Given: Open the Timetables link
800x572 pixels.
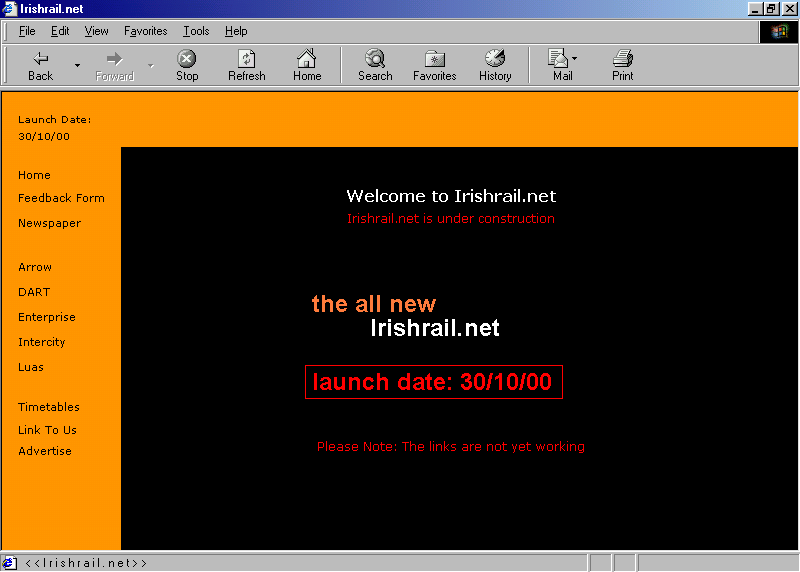Looking at the screenshot, I should tap(49, 407).
